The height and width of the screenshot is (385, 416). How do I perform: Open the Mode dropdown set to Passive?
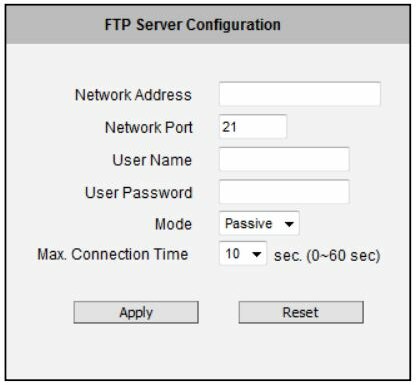[259, 223]
